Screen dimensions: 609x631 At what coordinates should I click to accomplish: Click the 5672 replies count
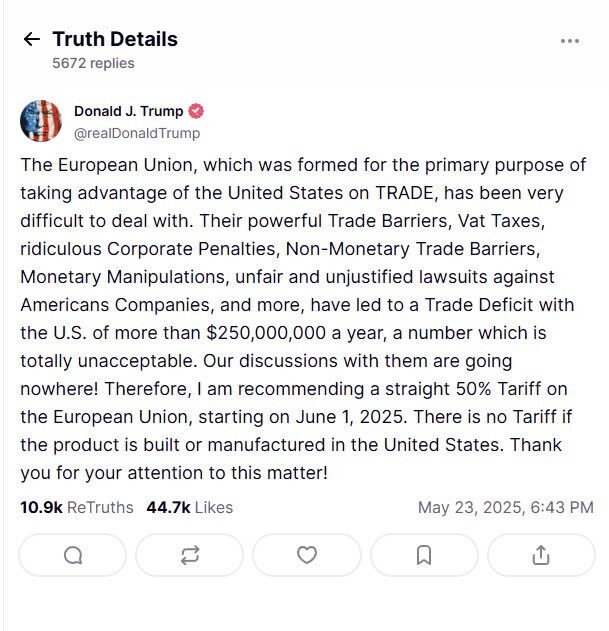(x=93, y=63)
